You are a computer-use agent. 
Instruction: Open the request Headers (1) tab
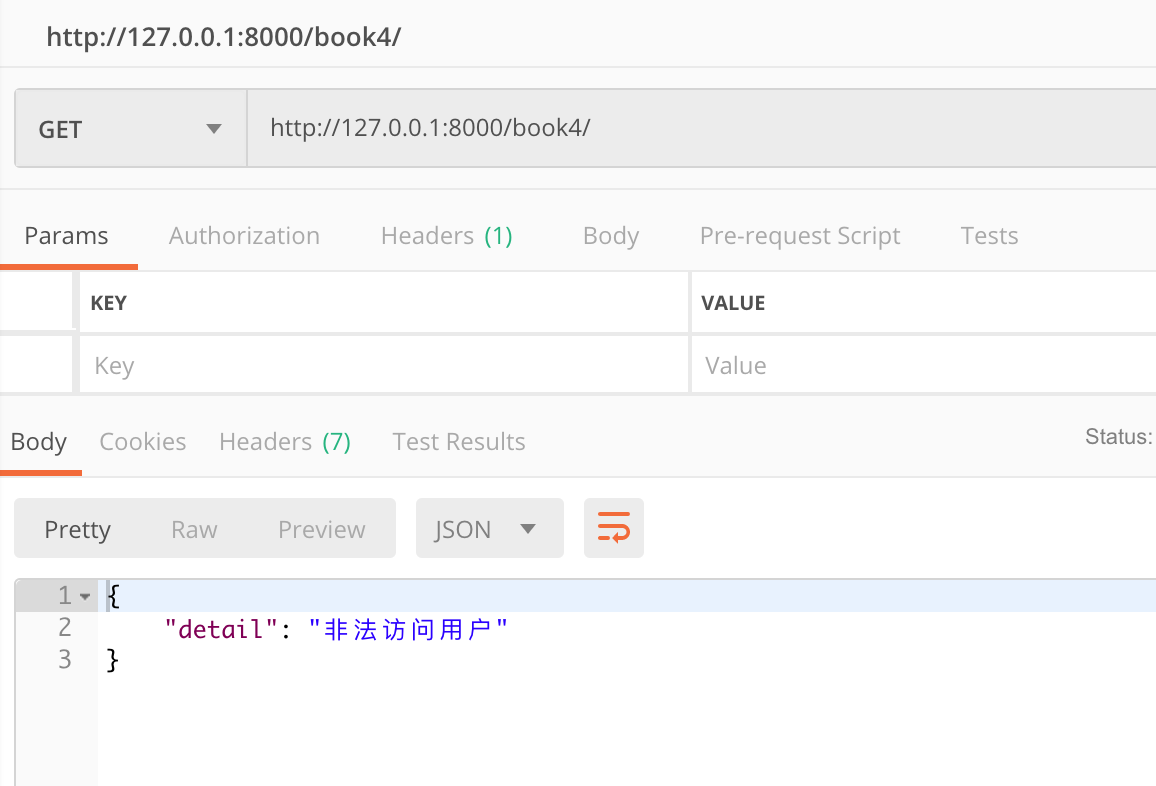(x=446, y=236)
